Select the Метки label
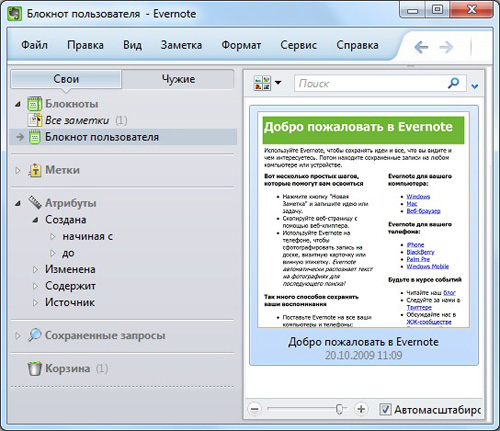The width and height of the screenshot is (500, 431). tap(62, 170)
